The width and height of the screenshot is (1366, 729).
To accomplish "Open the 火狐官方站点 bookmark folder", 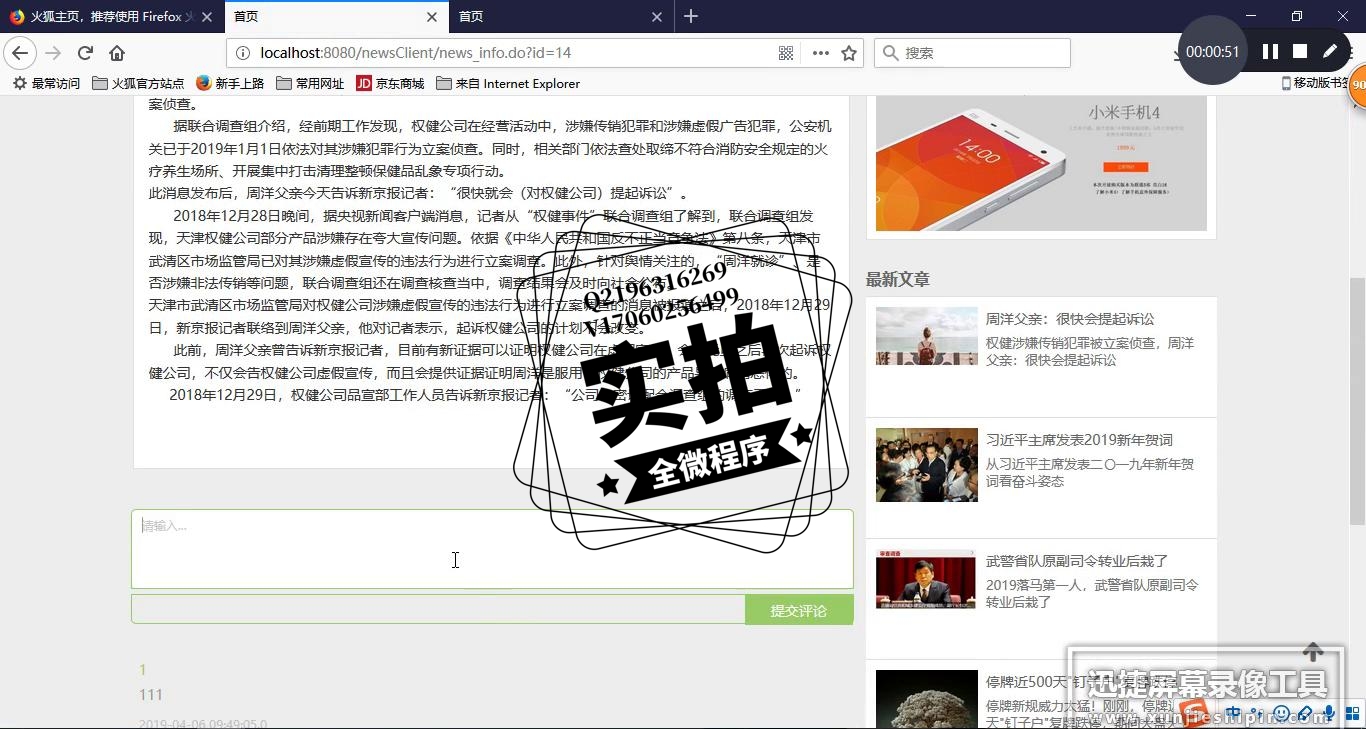I will (x=138, y=83).
